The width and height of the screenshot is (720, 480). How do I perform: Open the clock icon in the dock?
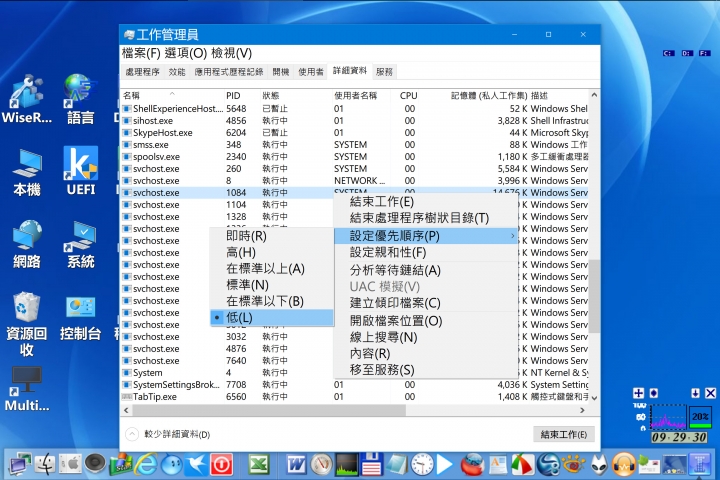click(x=422, y=464)
